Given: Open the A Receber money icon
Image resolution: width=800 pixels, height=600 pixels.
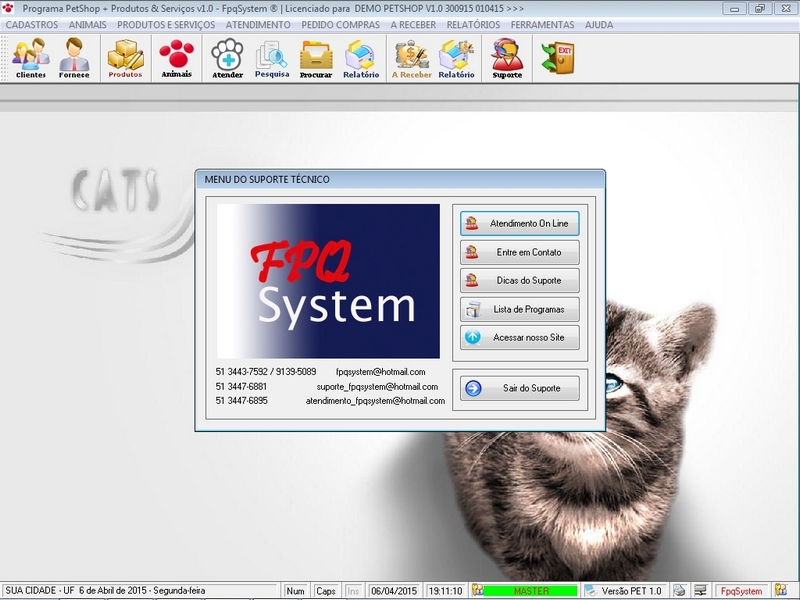Looking at the screenshot, I should click(x=411, y=58).
